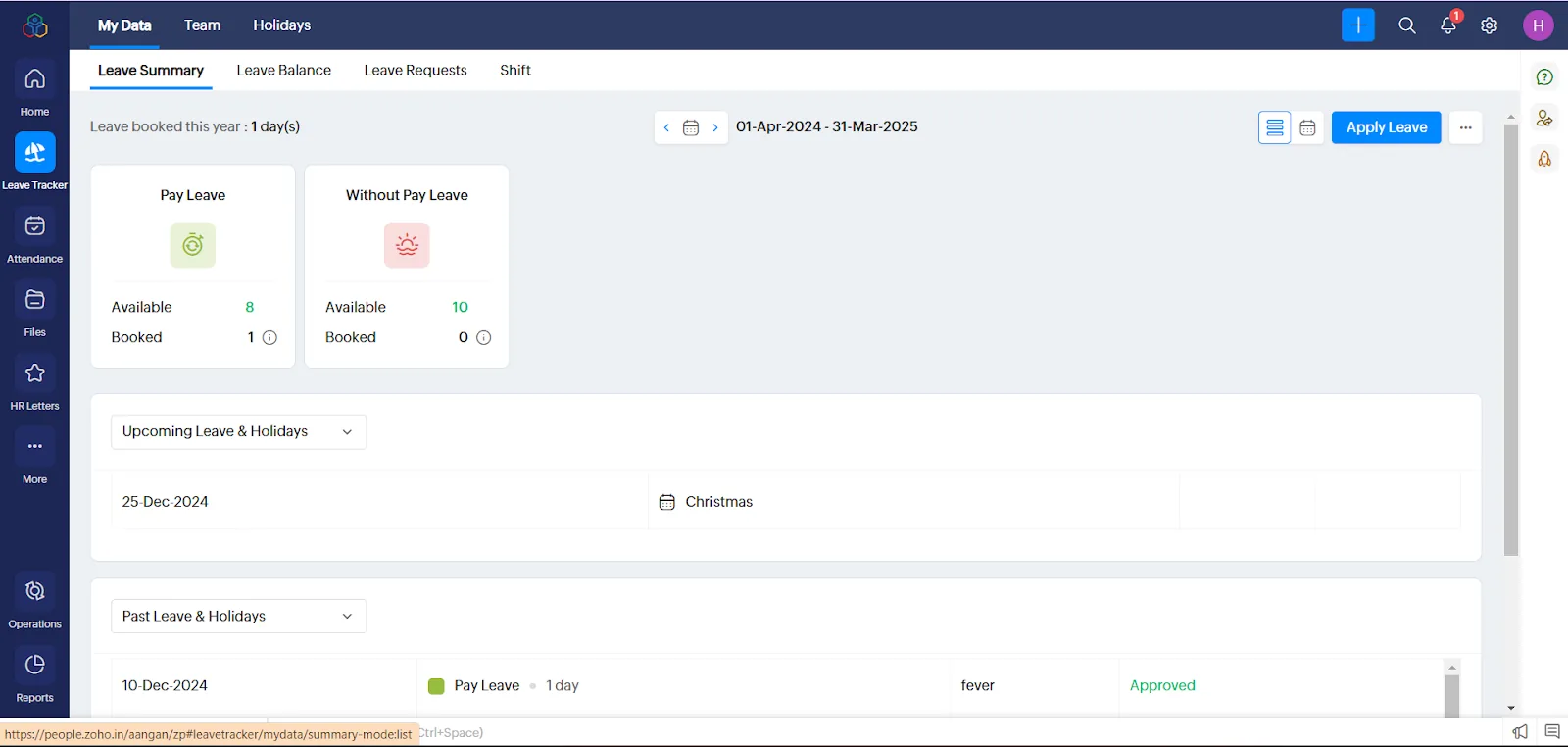The width and height of the screenshot is (1568, 747).
Task: Open the three-dot more actions menu
Action: (x=1466, y=127)
